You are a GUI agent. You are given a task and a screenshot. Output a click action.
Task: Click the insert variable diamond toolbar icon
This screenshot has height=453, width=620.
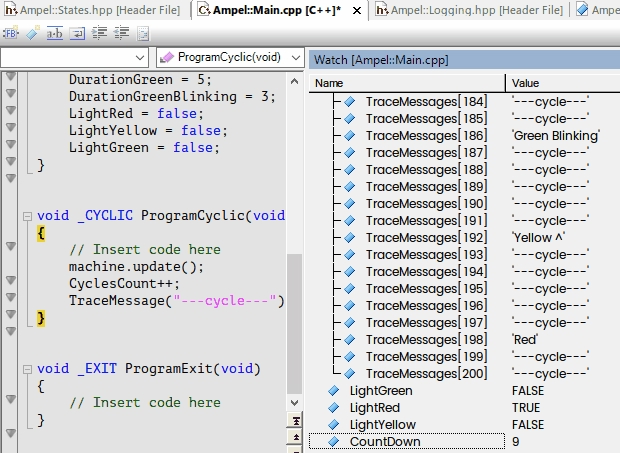(32, 34)
